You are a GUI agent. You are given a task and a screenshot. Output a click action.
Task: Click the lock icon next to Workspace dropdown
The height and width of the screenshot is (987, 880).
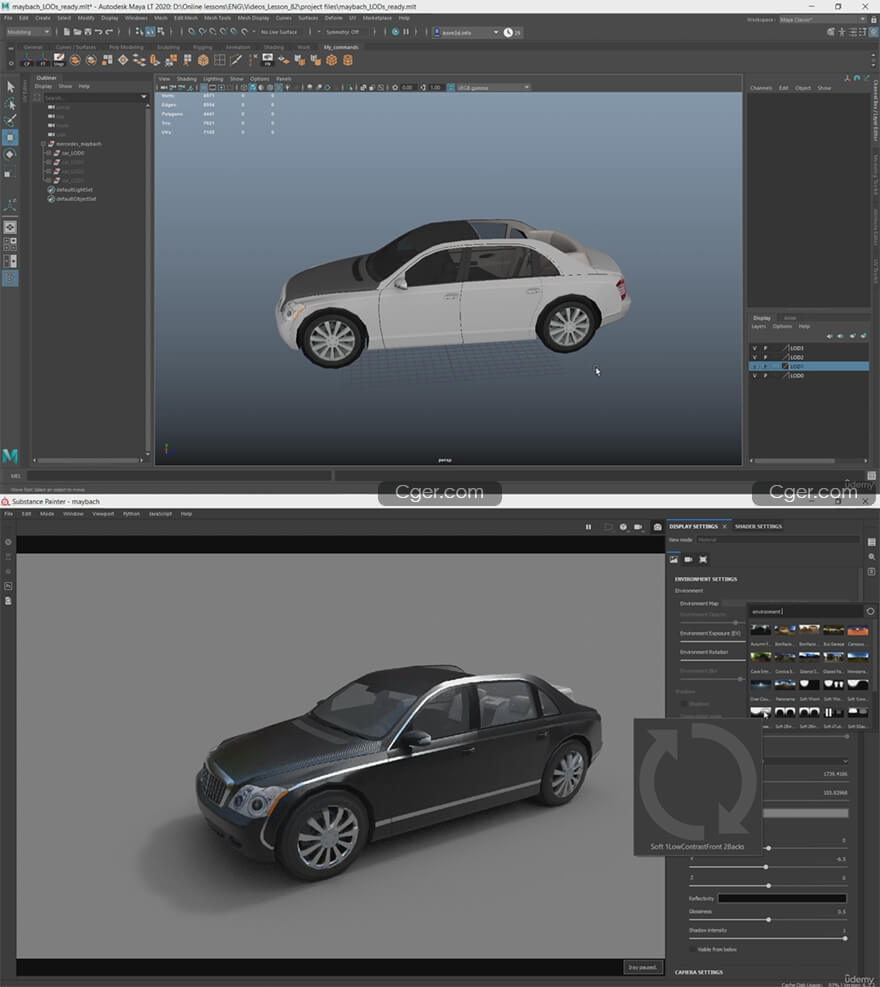pos(874,20)
